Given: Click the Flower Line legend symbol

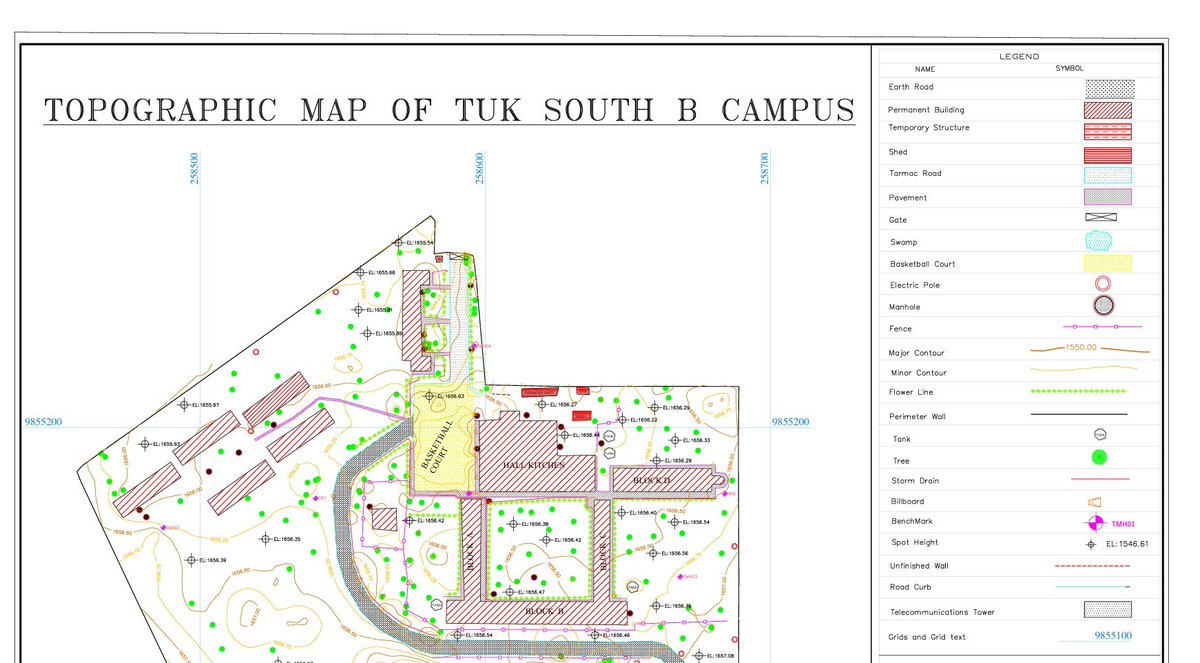Looking at the screenshot, I should [1079, 391].
